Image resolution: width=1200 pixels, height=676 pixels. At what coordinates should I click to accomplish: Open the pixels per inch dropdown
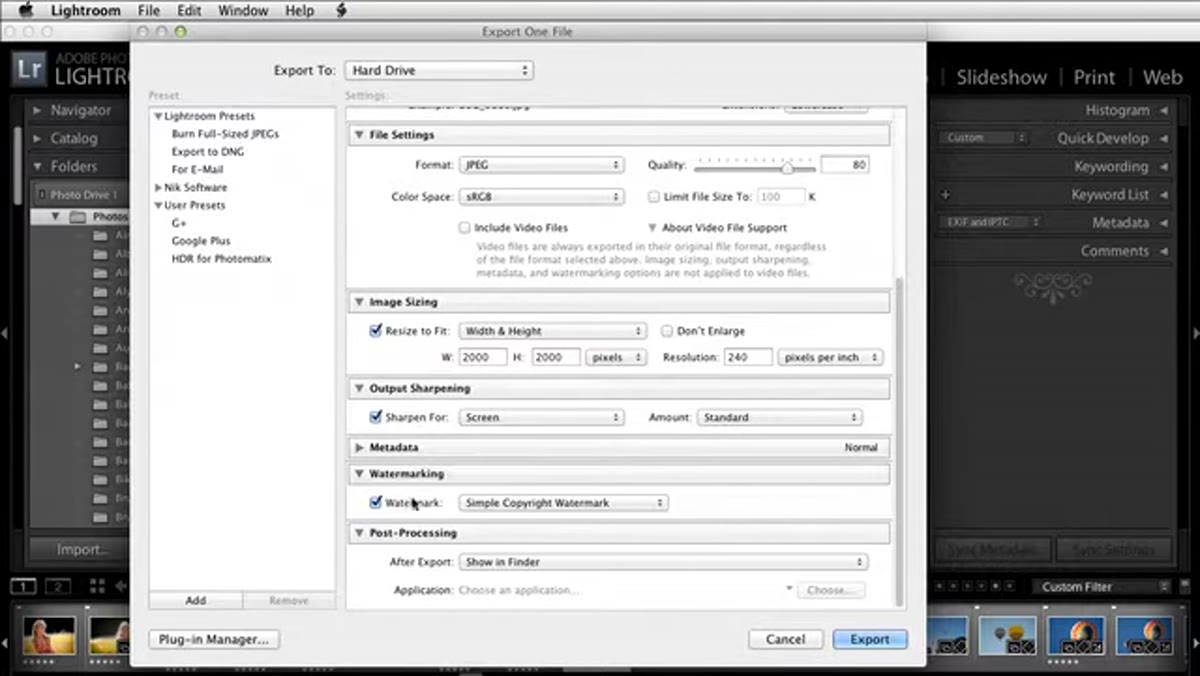(830, 357)
